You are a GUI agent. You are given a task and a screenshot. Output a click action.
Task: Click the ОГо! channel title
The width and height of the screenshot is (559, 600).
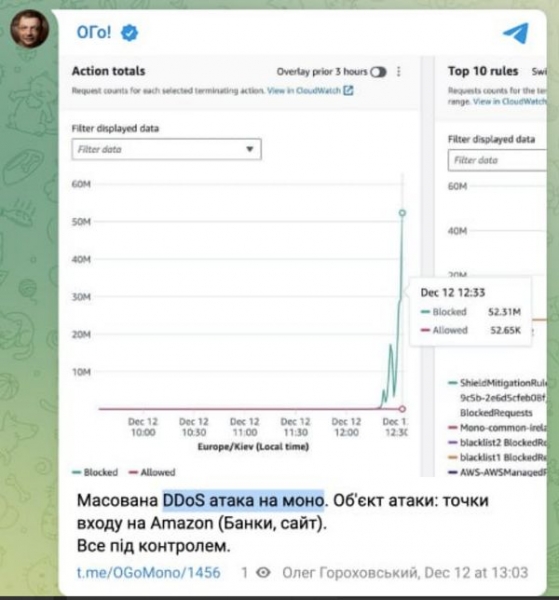94,33
